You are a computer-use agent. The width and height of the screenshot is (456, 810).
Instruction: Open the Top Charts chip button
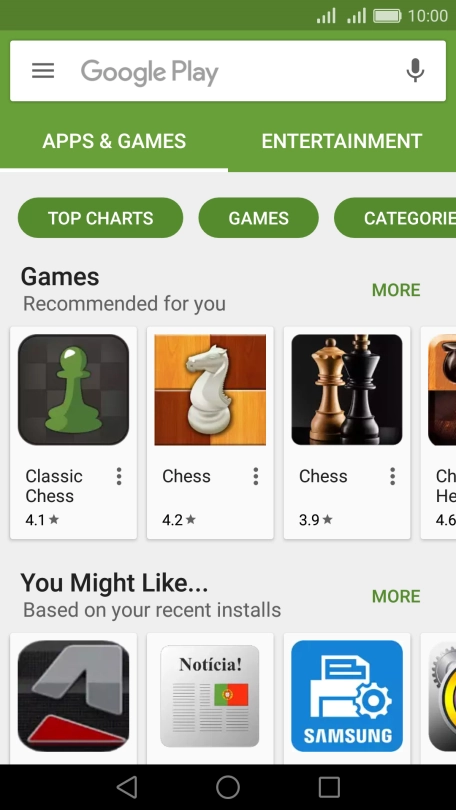click(x=101, y=218)
